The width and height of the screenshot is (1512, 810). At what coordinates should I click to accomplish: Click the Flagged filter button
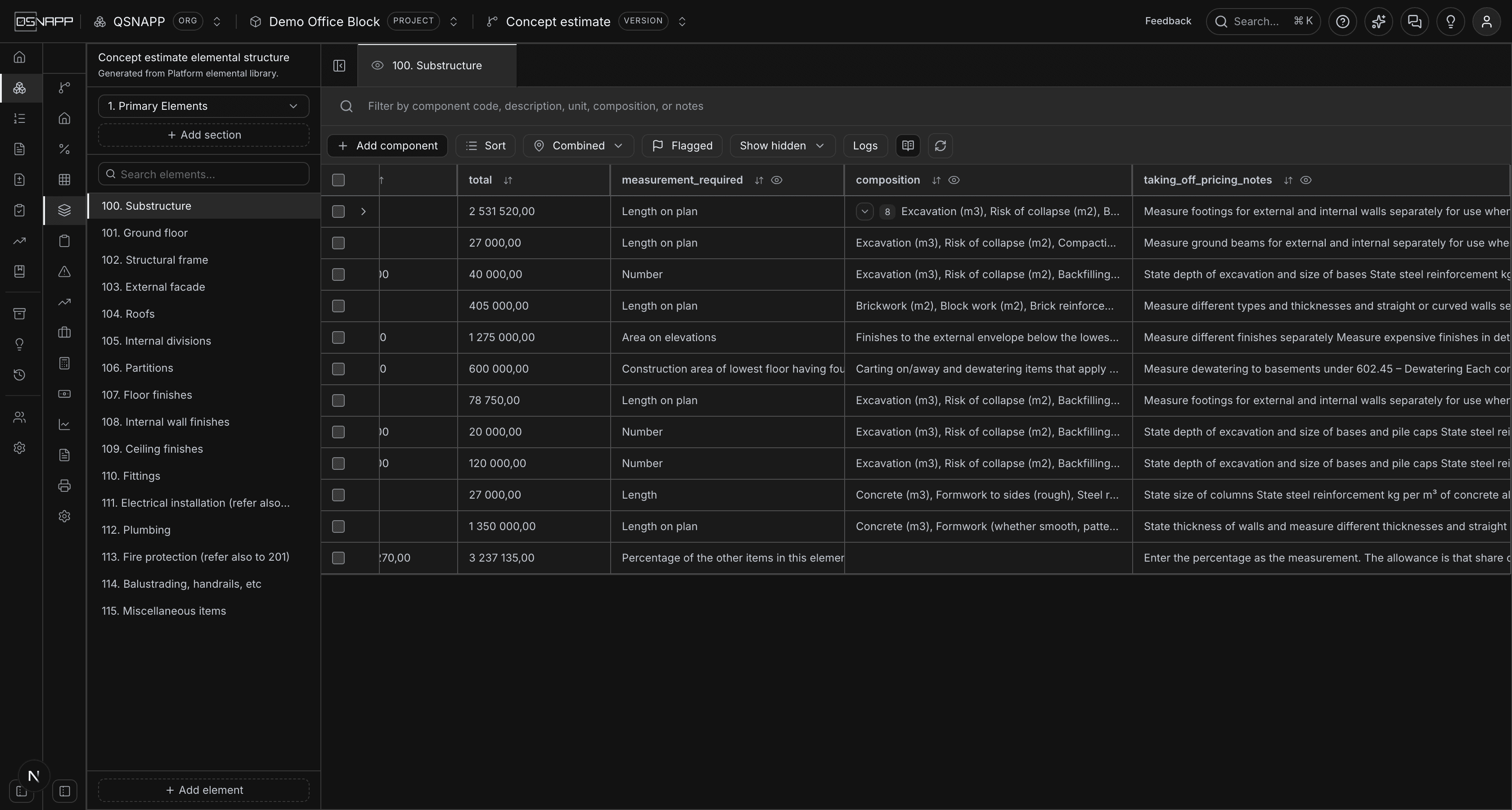pos(682,145)
